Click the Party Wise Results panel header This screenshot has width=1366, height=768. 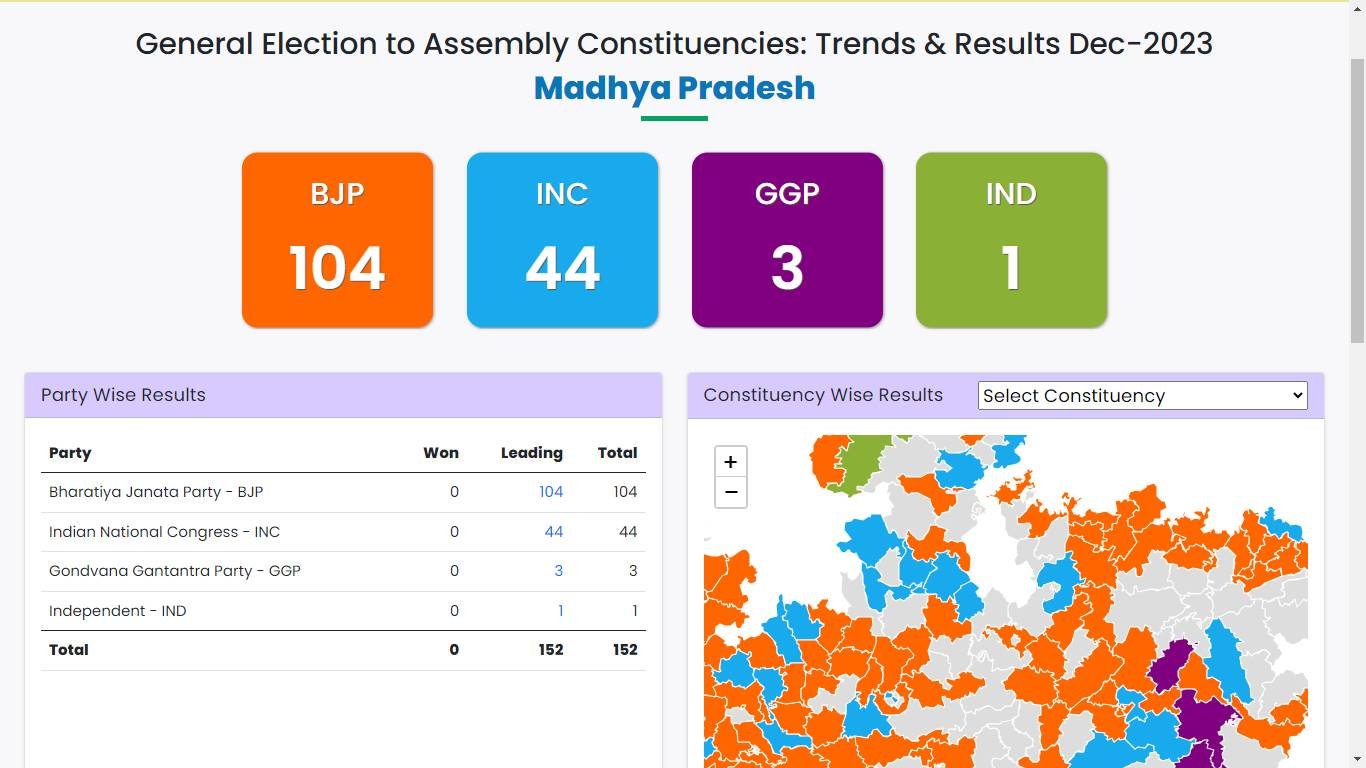(x=124, y=395)
